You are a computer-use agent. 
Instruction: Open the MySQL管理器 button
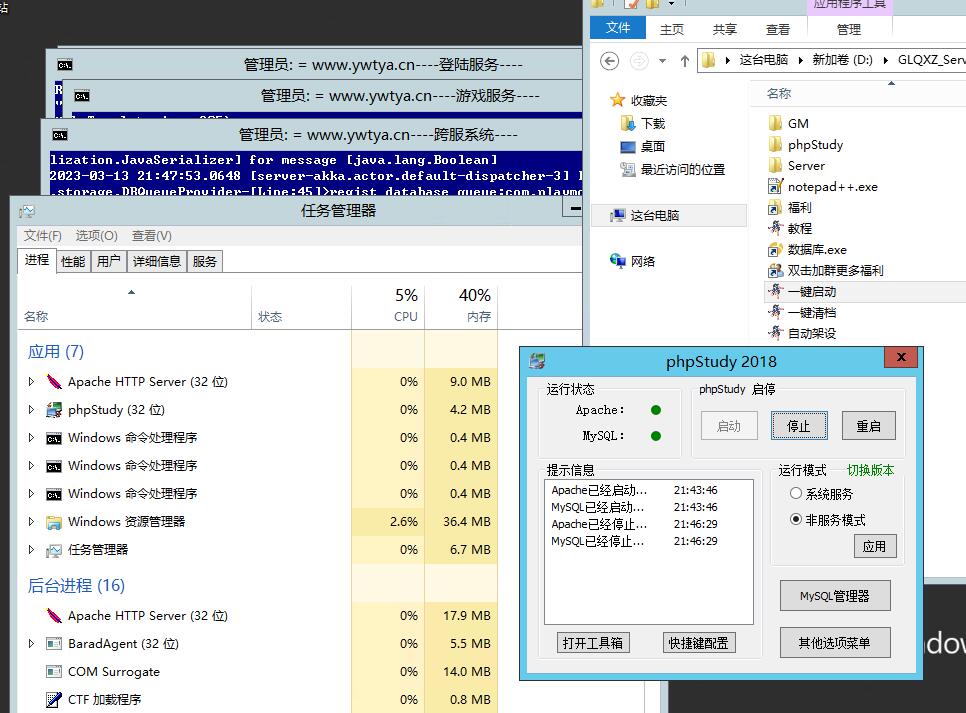(835, 595)
